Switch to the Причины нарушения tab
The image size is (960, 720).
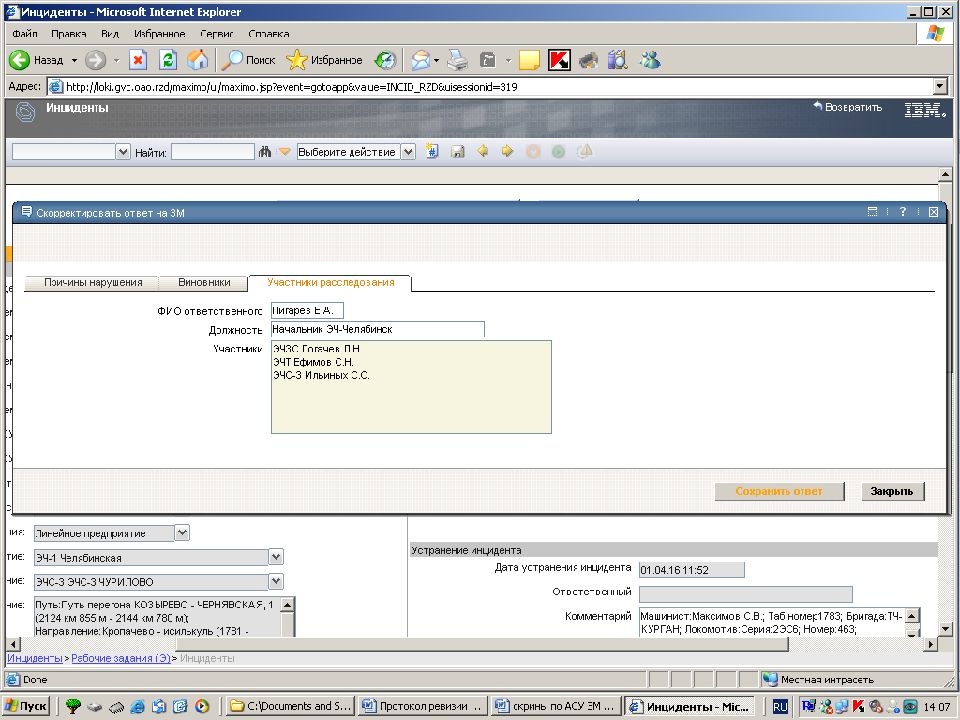(x=92, y=282)
